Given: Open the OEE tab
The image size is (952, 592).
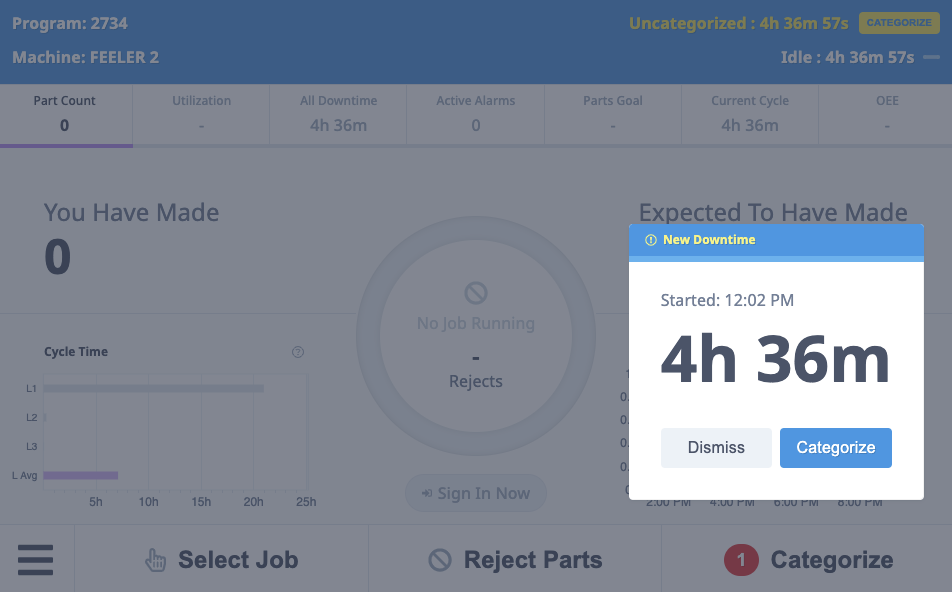Looking at the screenshot, I should point(887,113).
